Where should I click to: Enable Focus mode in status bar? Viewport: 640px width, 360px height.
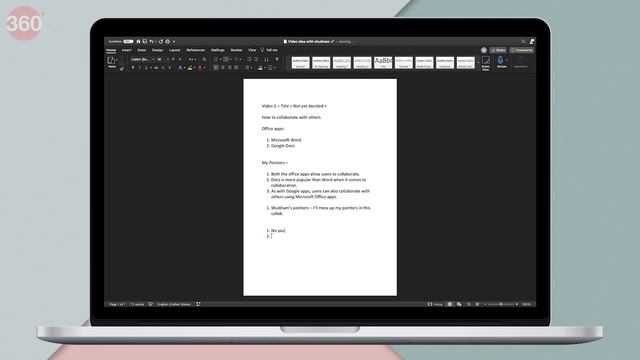point(435,304)
